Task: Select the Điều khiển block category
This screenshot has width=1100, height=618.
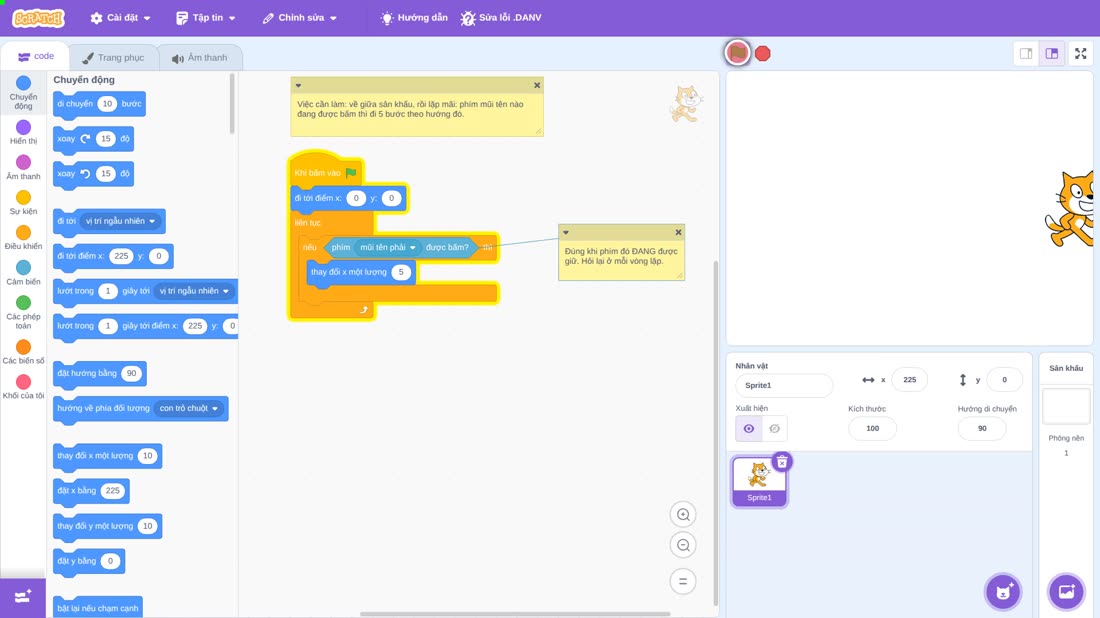Action: click(x=23, y=238)
